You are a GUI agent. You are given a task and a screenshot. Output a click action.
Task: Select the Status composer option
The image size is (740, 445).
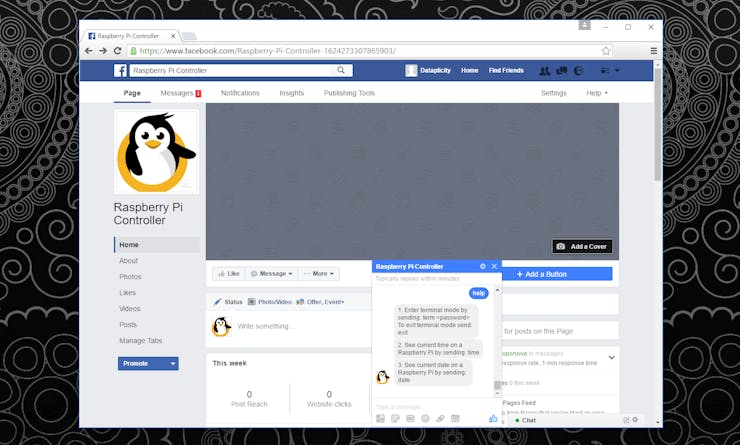click(228, 302)
